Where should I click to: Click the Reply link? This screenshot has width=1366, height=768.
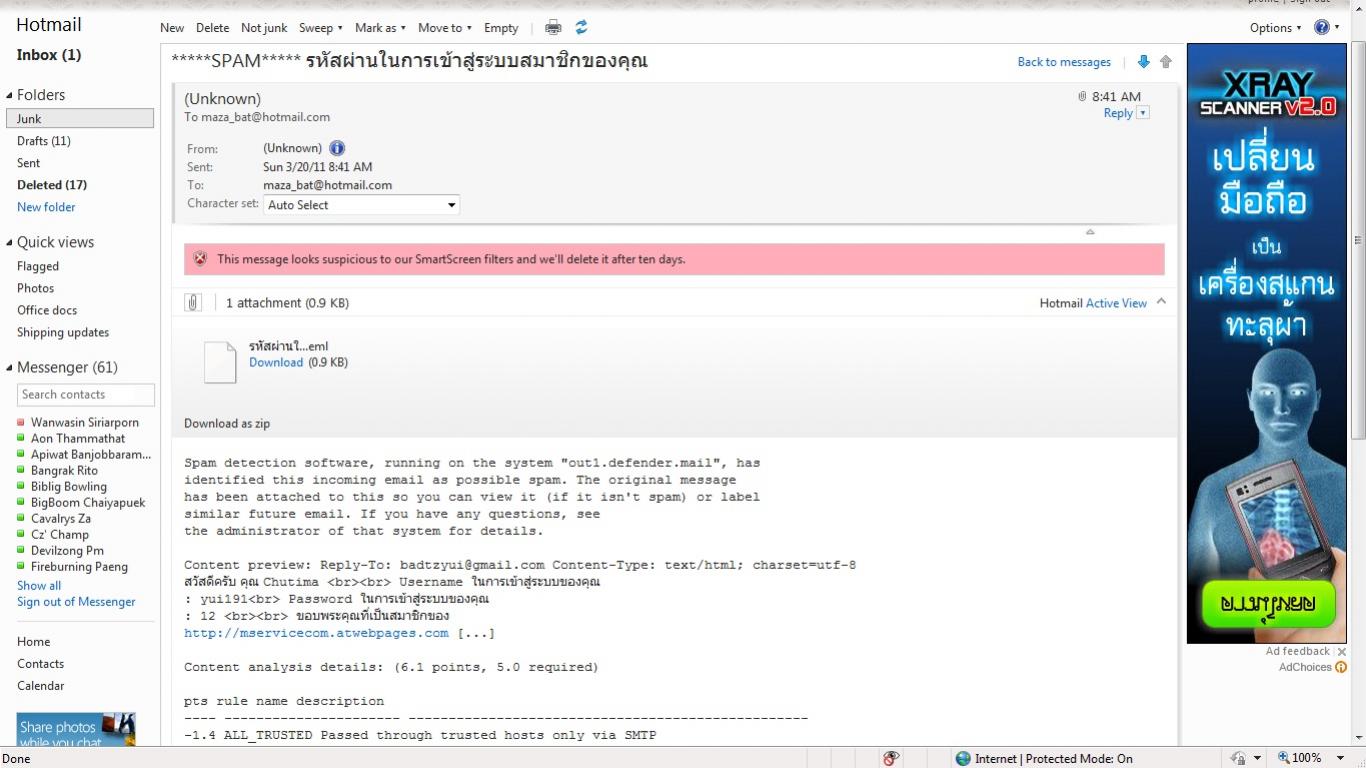pyautogui.click(x=1118, y=113)
